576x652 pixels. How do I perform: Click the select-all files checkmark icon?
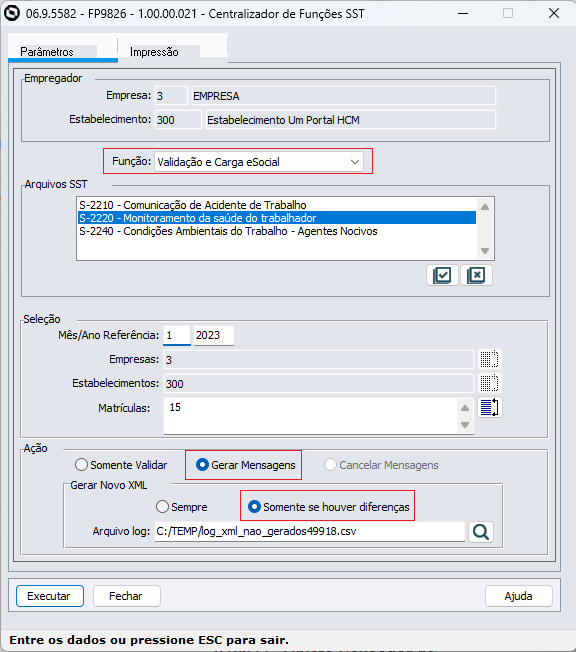[442, 275]
